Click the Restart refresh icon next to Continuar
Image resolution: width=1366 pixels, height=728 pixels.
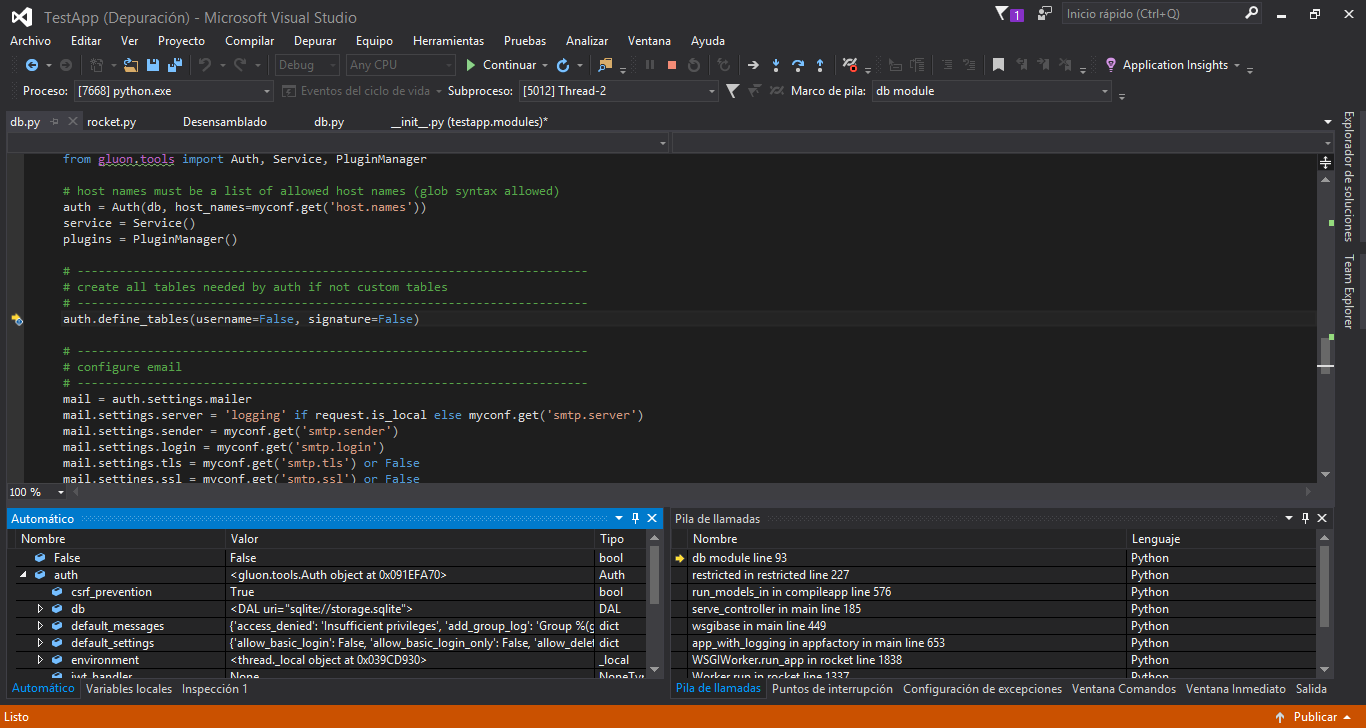click(x=563, y=65)
